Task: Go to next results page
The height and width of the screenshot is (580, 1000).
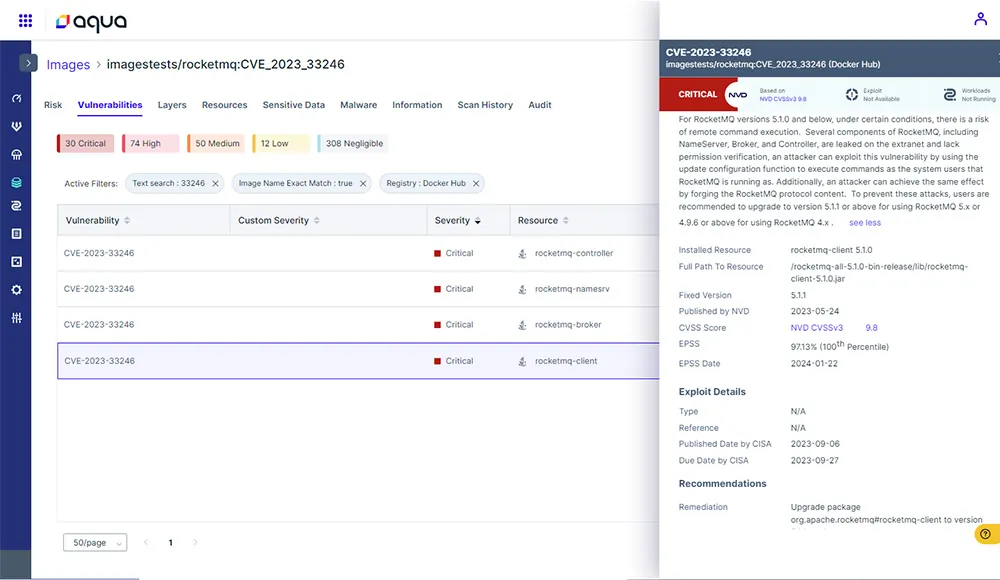Action: pyautogui.click(x=195, y=542)
